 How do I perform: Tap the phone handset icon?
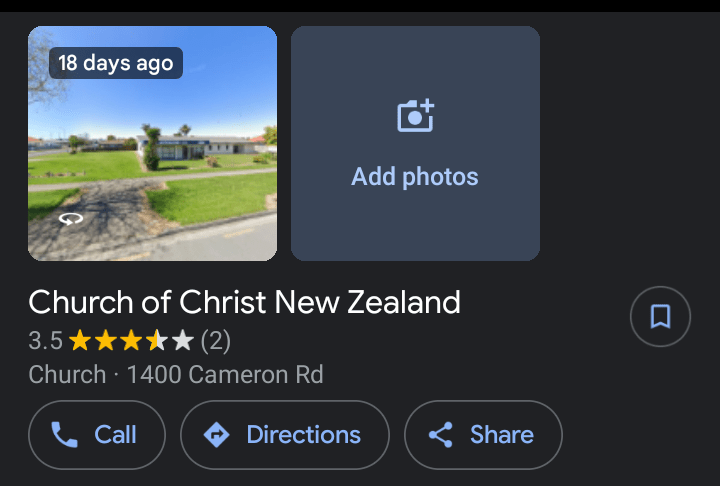(x=65, y=435)
